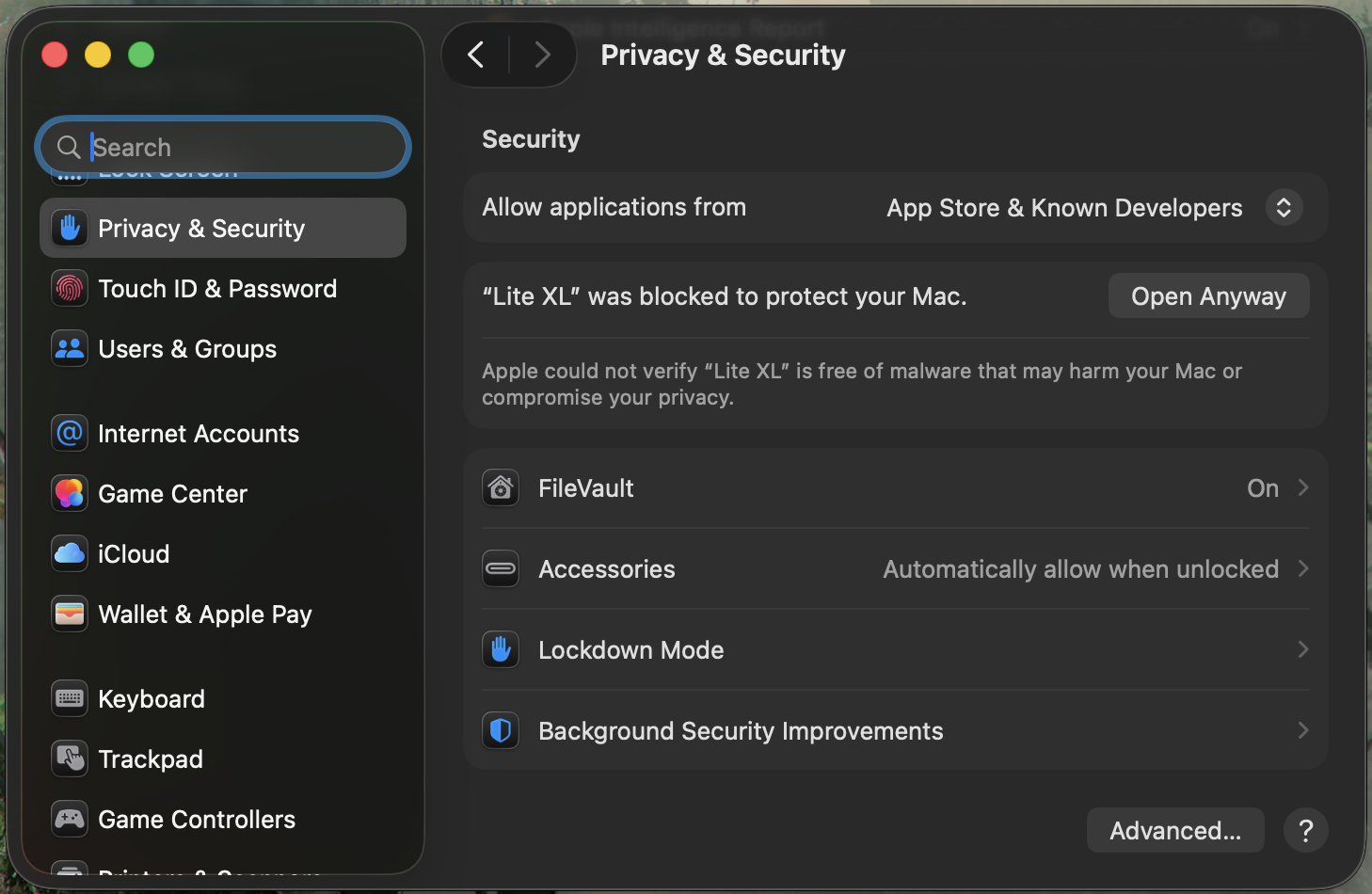Click the Apple could not verify description text
The height and width of the screenshot is (894, 1372).
(x=861, y=384)
